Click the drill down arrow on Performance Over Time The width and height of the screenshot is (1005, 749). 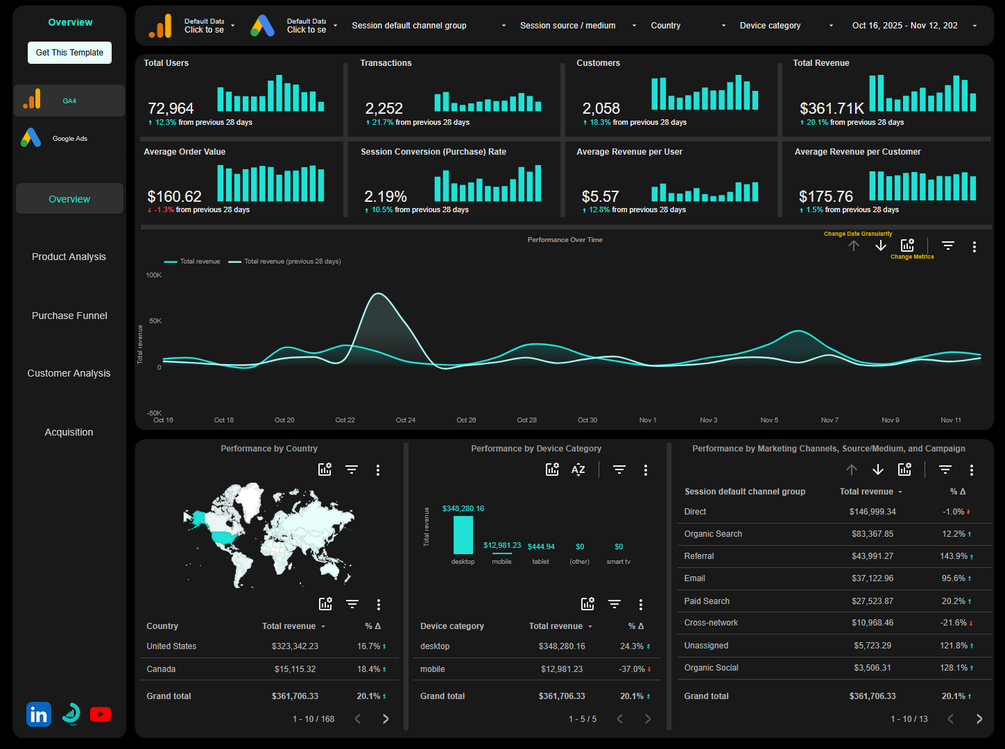click(x=881, y=245)
